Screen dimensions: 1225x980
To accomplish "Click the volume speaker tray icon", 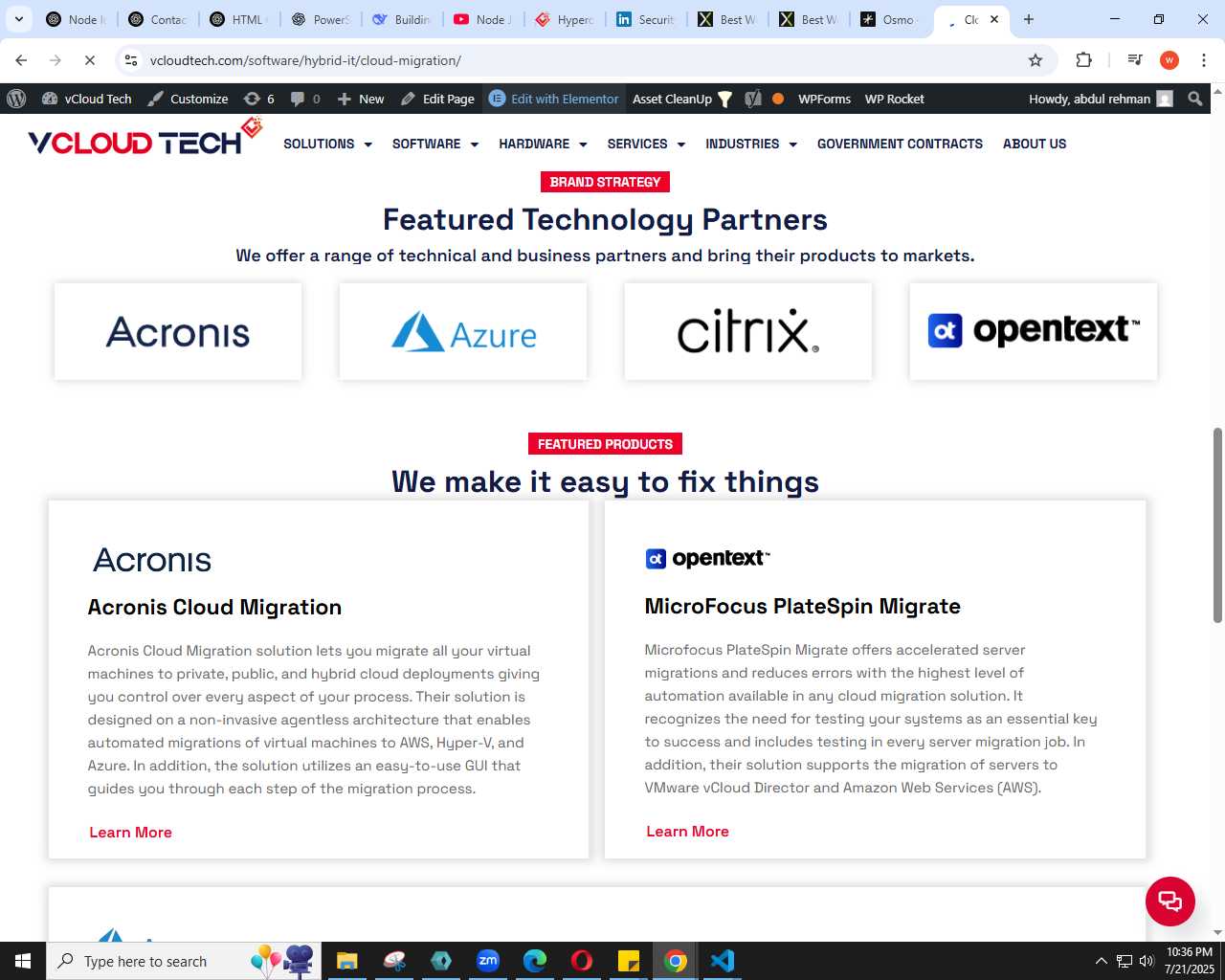I will point(1147,961).
